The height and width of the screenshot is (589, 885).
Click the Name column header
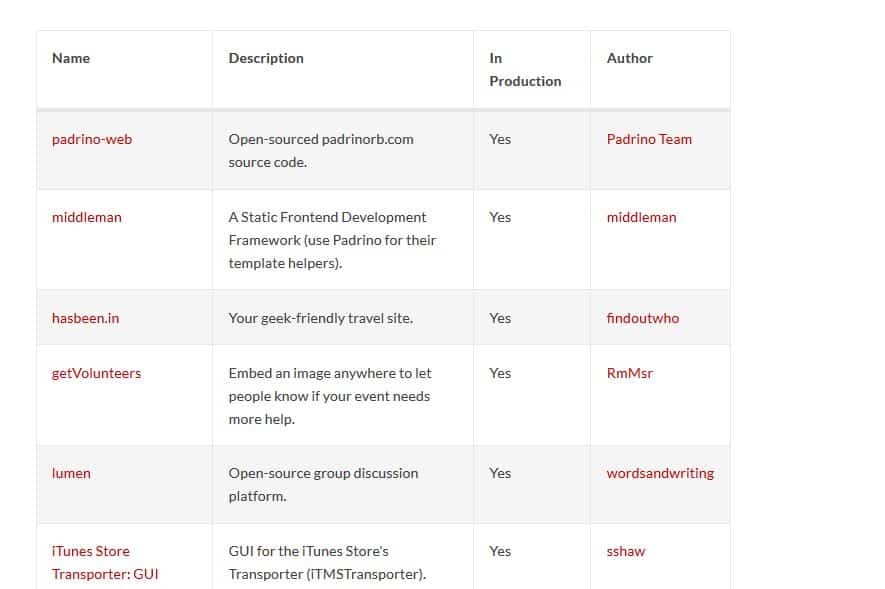point(71,58)
